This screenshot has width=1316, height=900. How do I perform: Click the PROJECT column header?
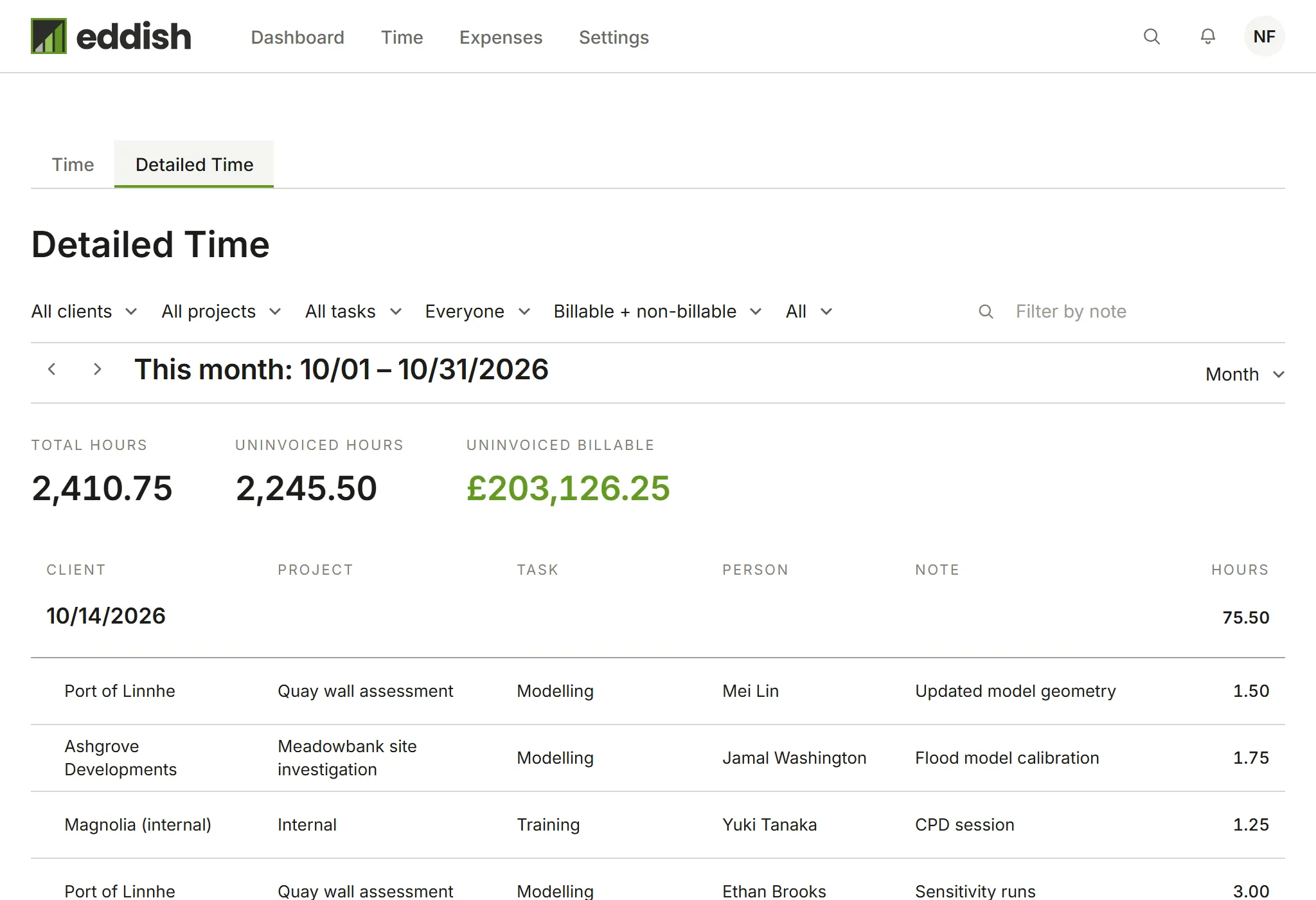click(316, 570)
